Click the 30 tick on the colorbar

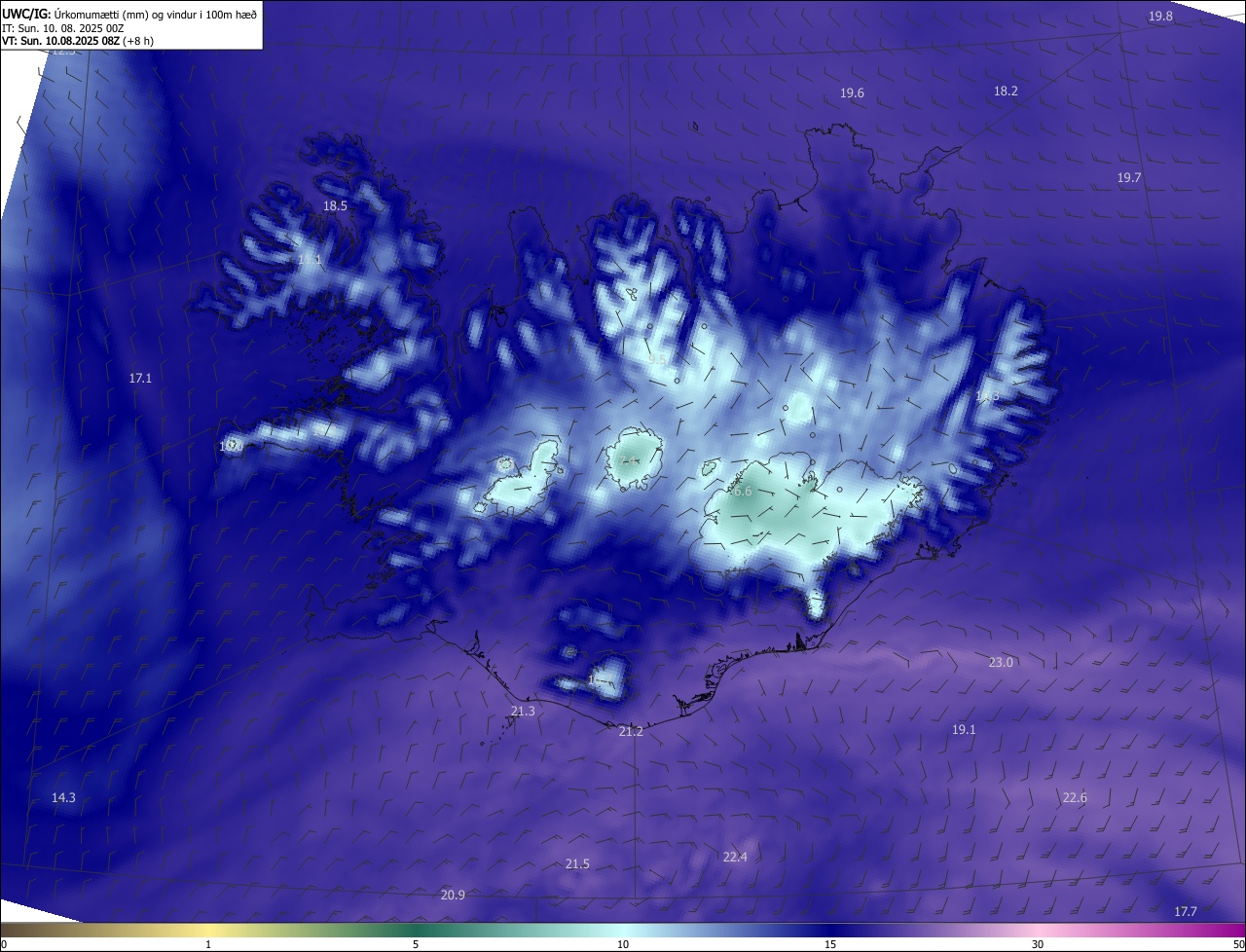coord(1038,944)
